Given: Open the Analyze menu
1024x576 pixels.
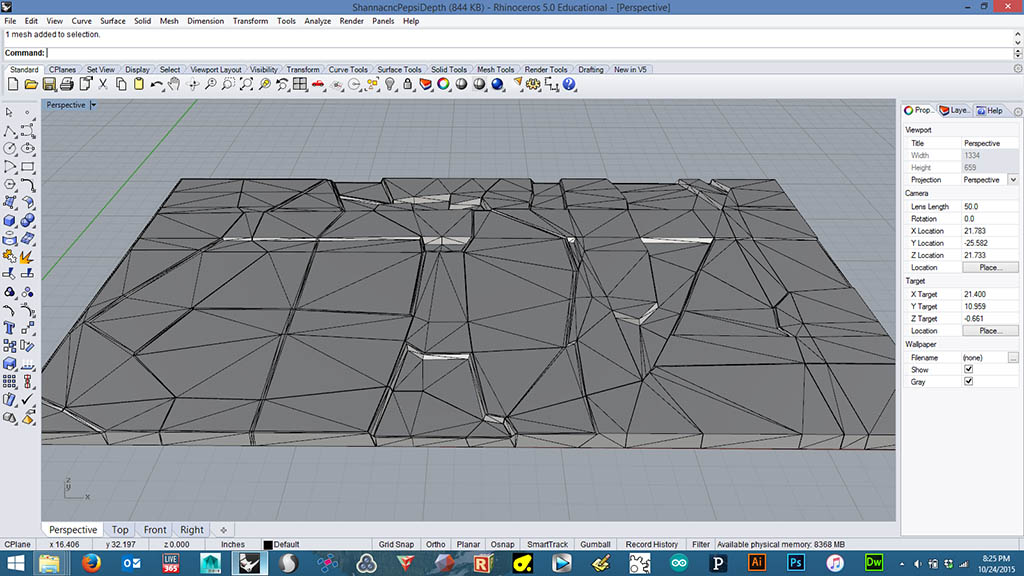Looking at the screenshot, I should tap(317, 21).
